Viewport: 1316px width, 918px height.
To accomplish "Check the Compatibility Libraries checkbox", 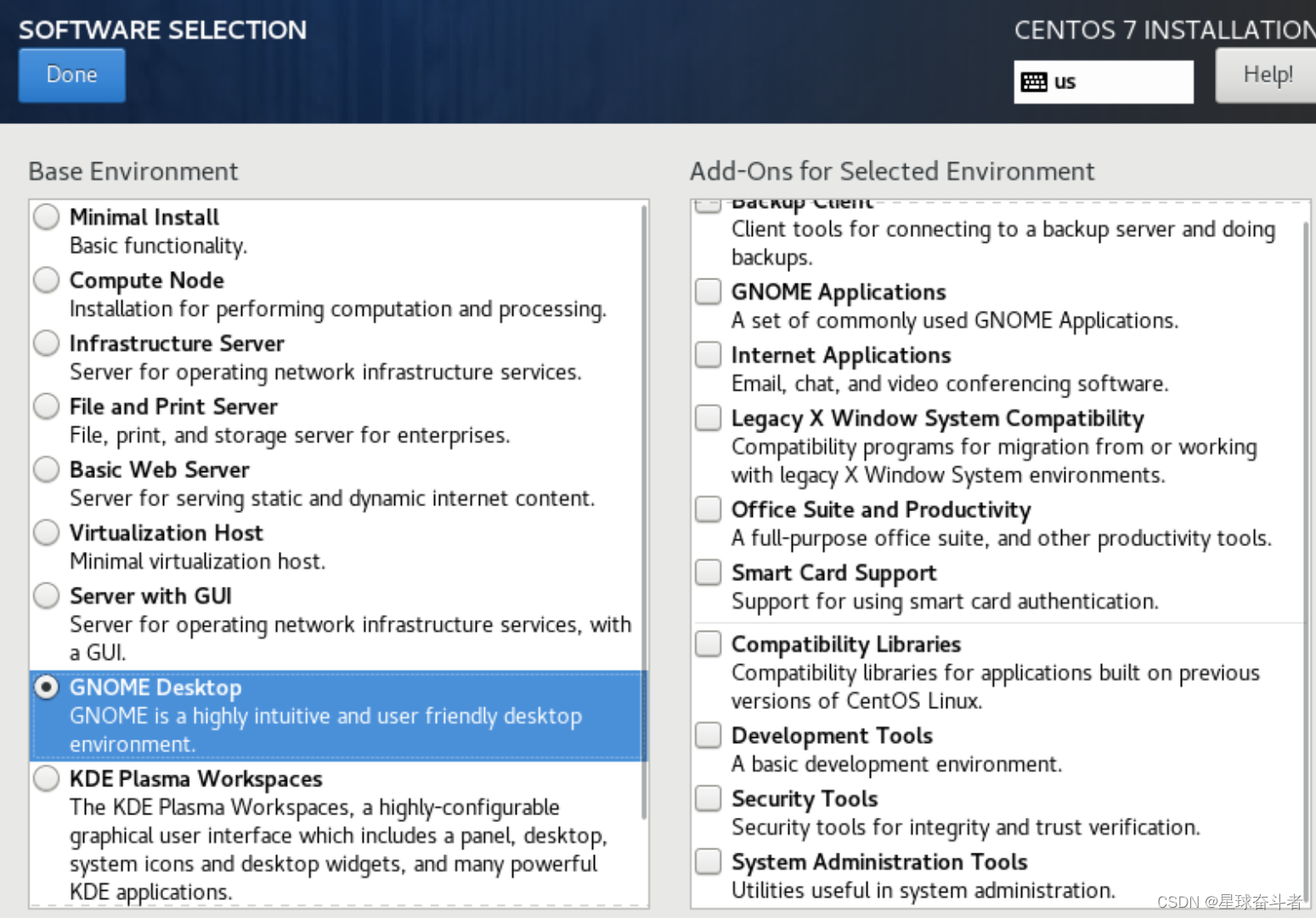I will click(708, 644).
